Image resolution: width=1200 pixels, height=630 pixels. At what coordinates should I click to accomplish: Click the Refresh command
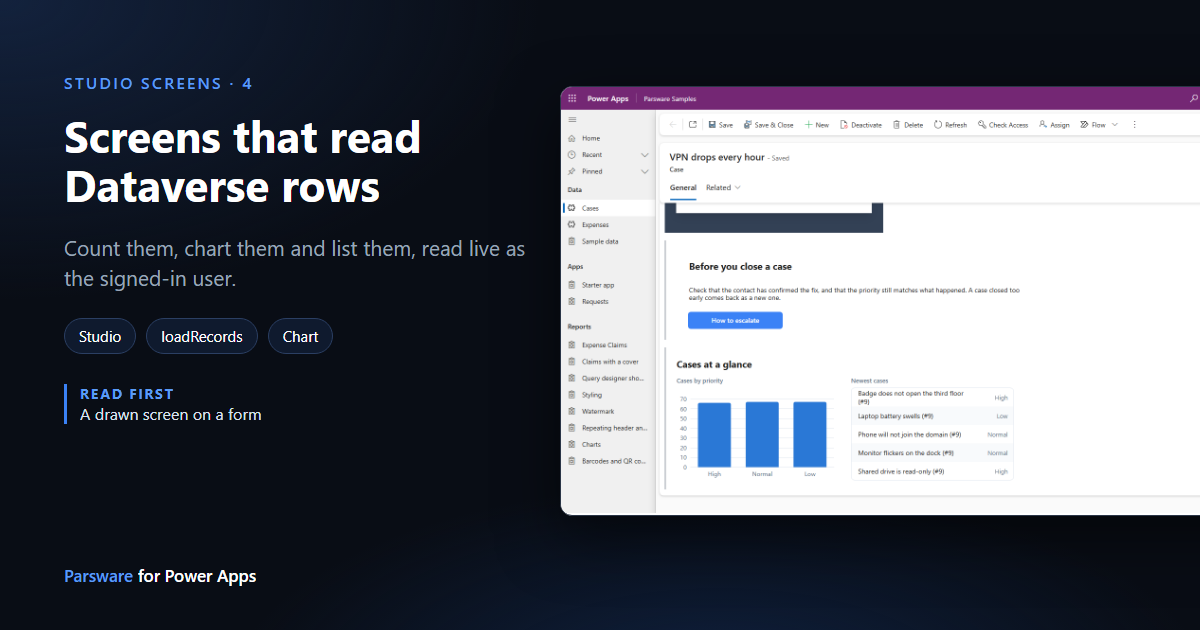(x=951, y=125)
